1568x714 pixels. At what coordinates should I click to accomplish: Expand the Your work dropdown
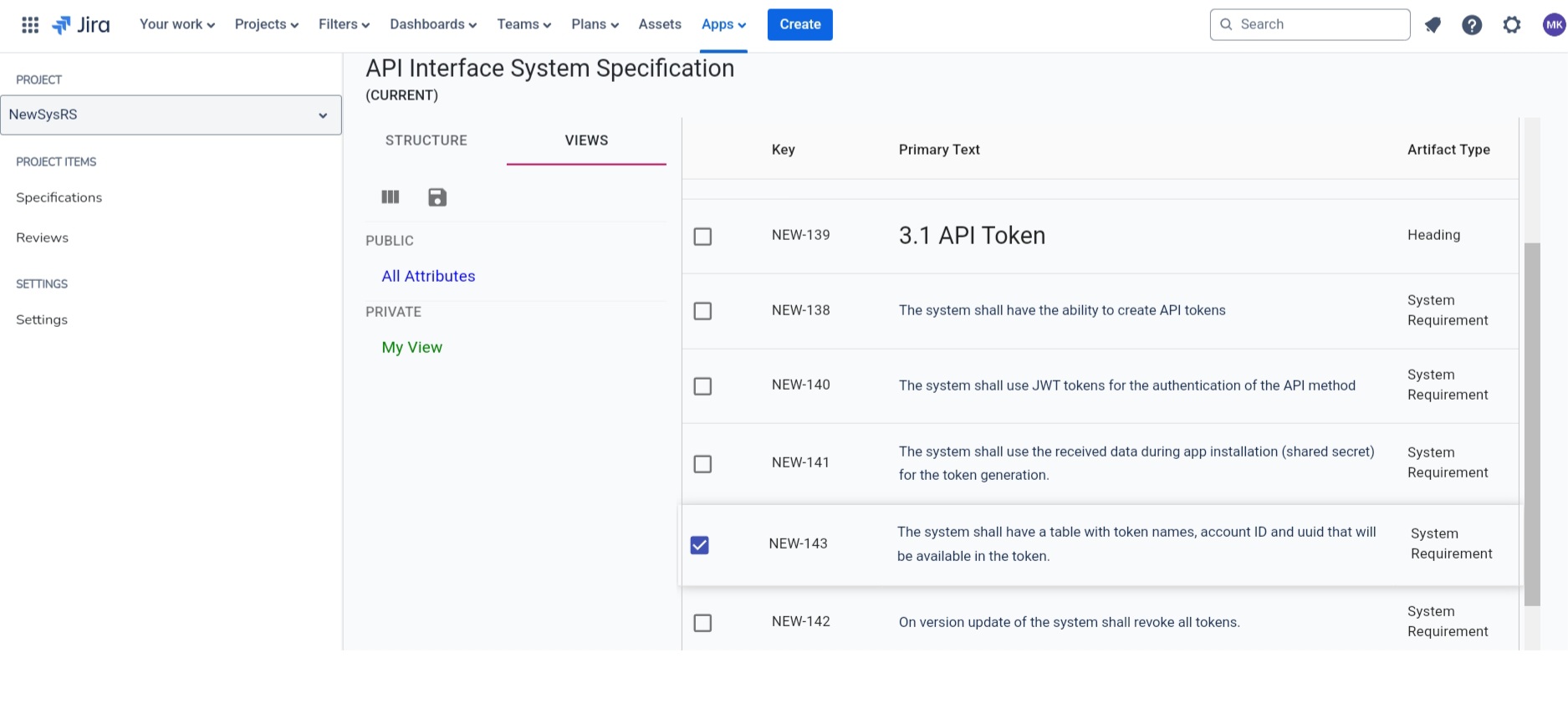click(x=177, y=24)
